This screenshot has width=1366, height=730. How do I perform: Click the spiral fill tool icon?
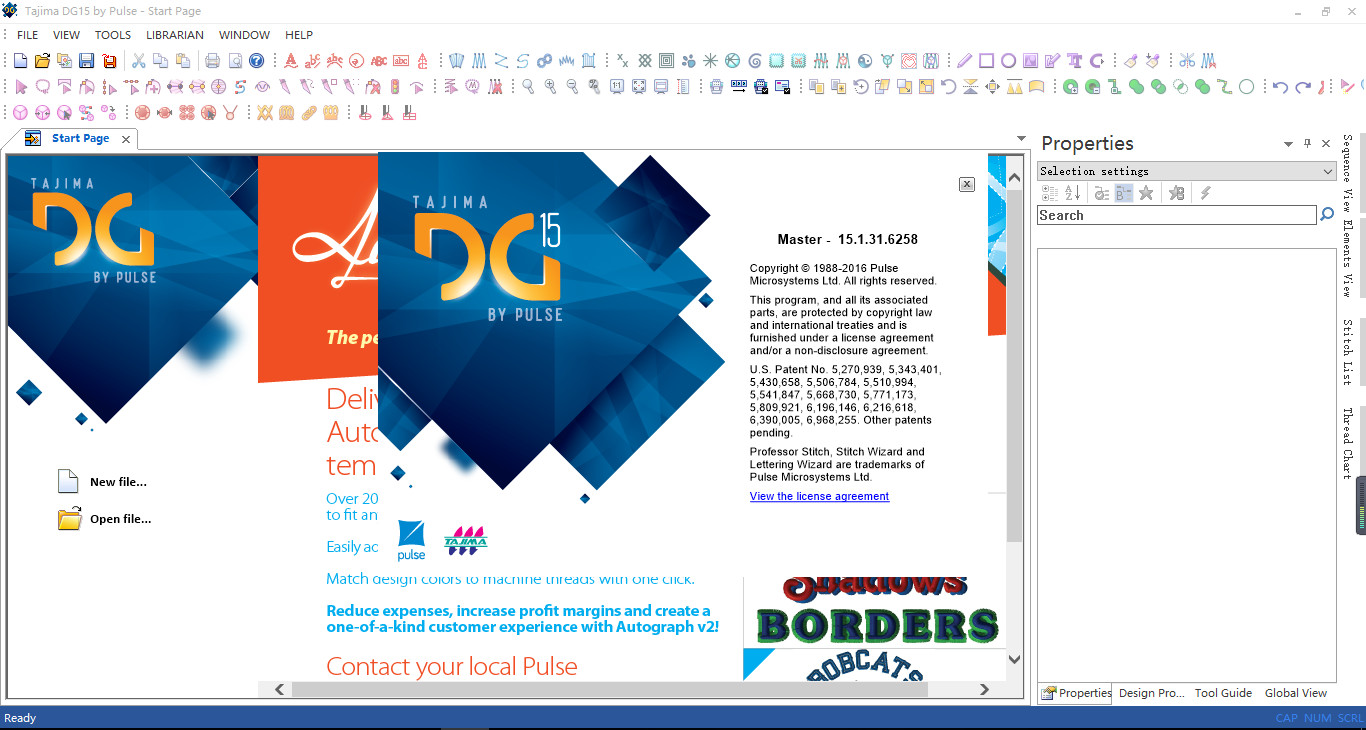(754, 61)
